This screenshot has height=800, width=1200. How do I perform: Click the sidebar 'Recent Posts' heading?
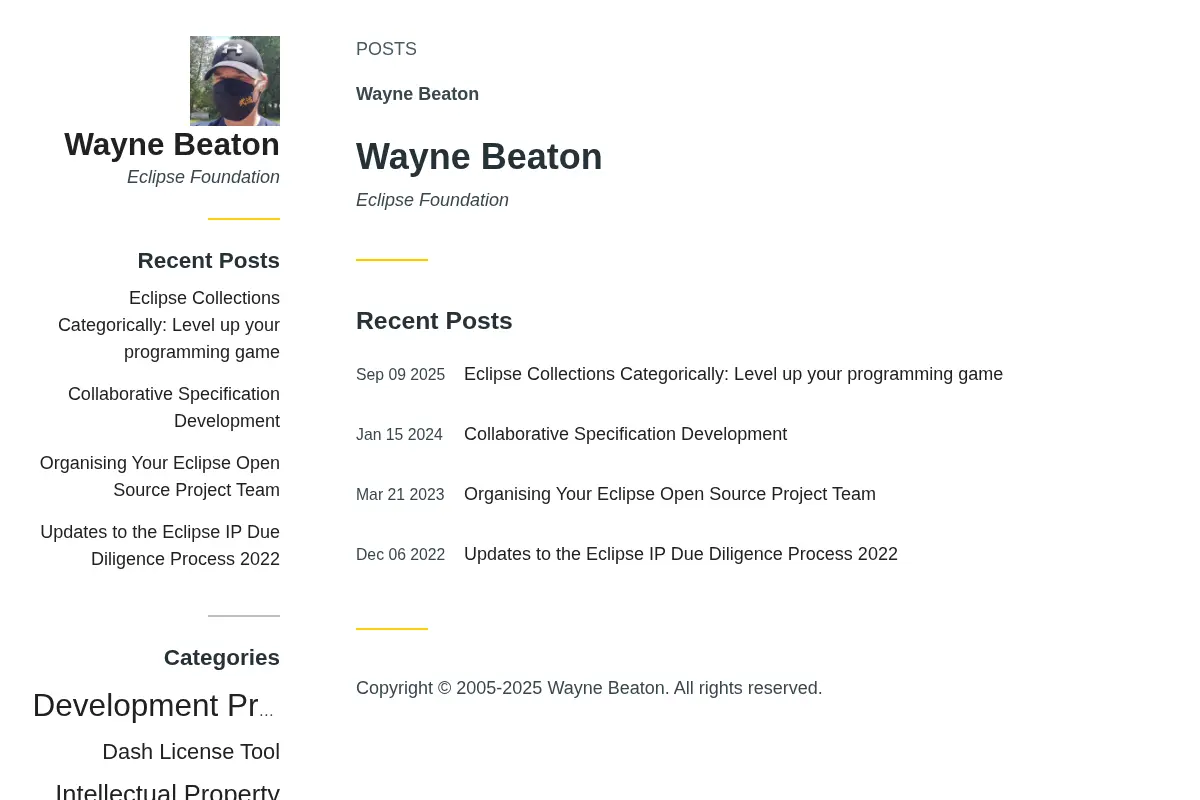tap(209, 260)
